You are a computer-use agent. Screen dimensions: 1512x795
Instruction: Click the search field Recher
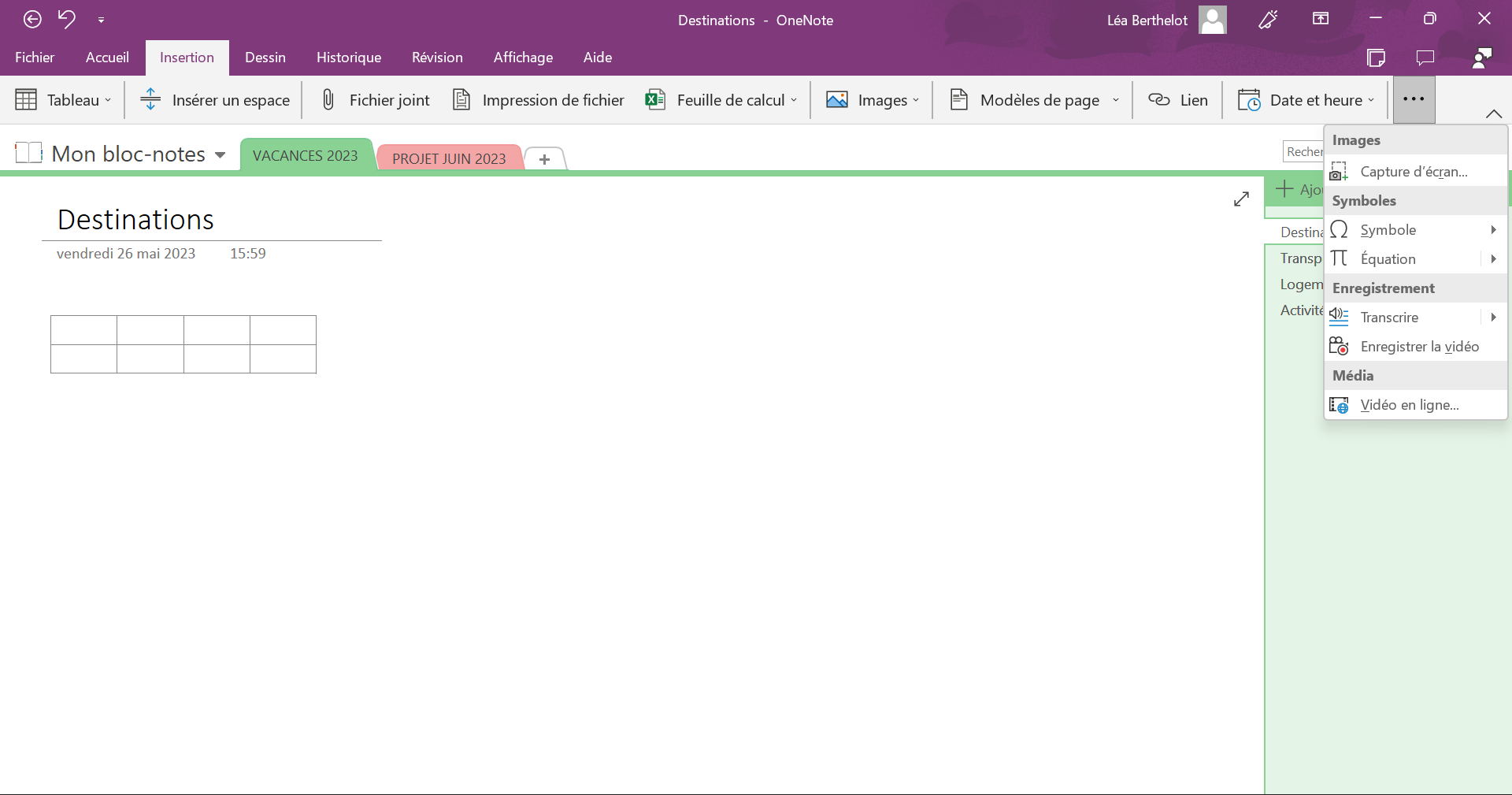(x=1304, y=151)
